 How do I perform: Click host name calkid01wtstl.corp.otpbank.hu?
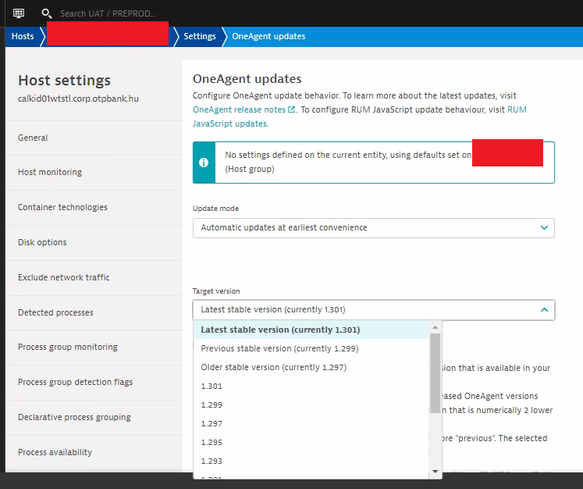coord(78,99)
